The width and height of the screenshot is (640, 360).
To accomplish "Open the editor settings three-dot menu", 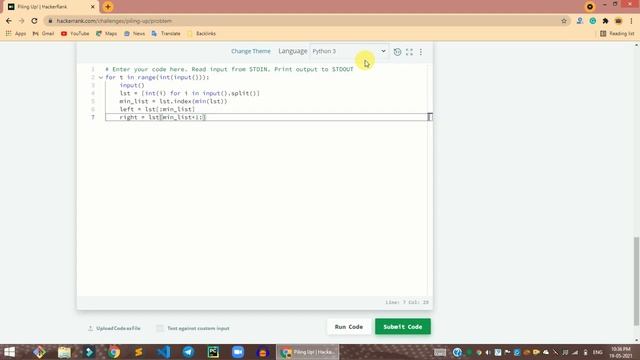I will pos(421,52).
